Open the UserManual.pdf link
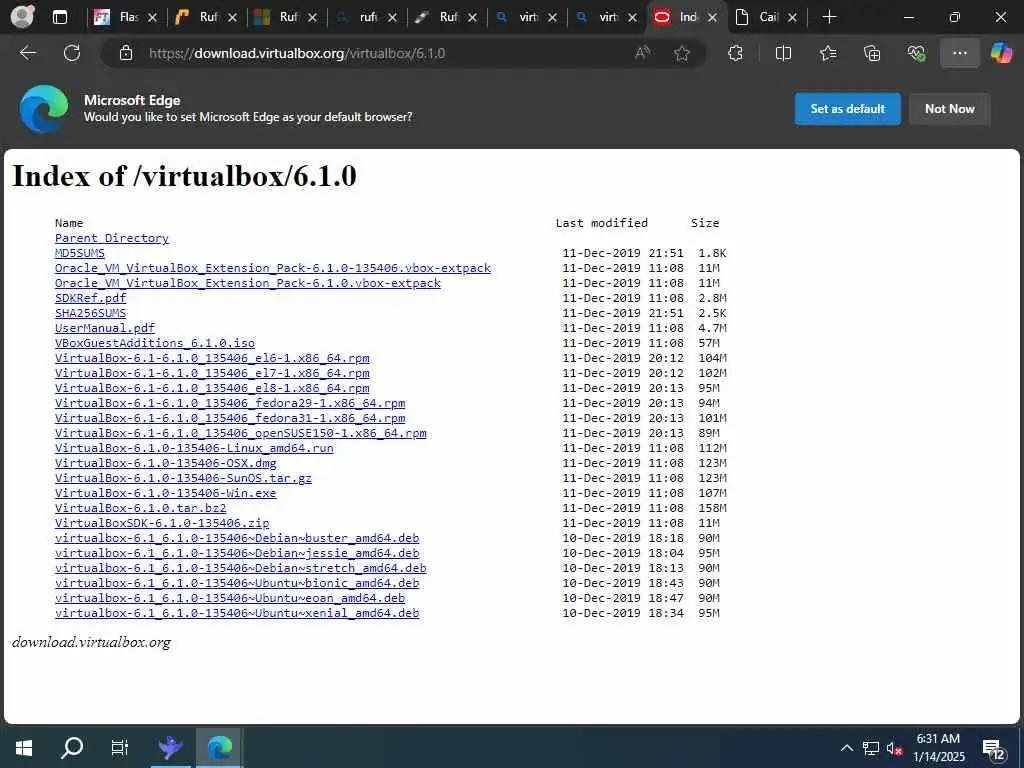Image resolution: width=1024 pixels, height=768 pixels. click(x=104, y=328)
